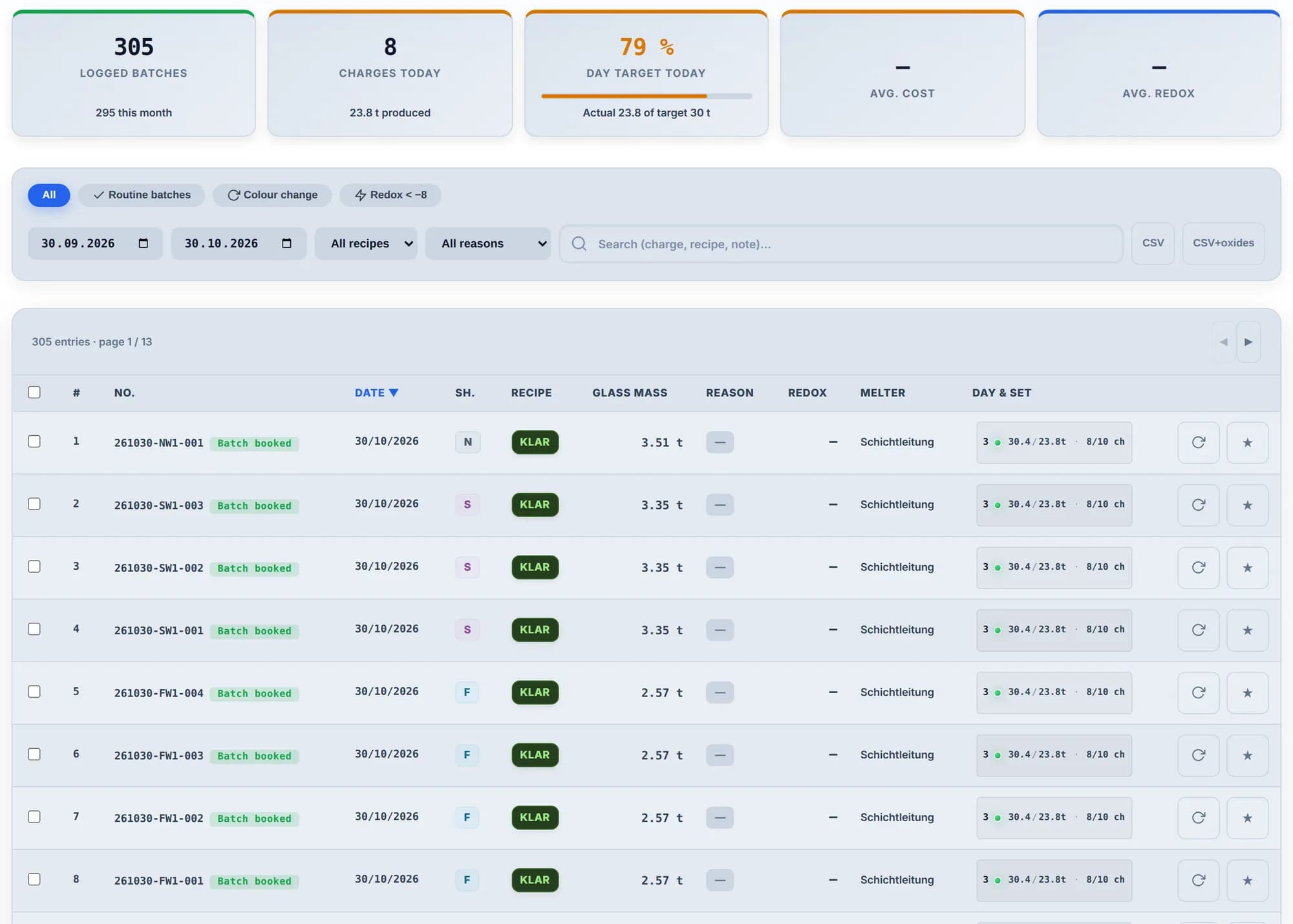Check the box for batch 261030-FW1-002
1293x924 pixels.
[34, 817]
